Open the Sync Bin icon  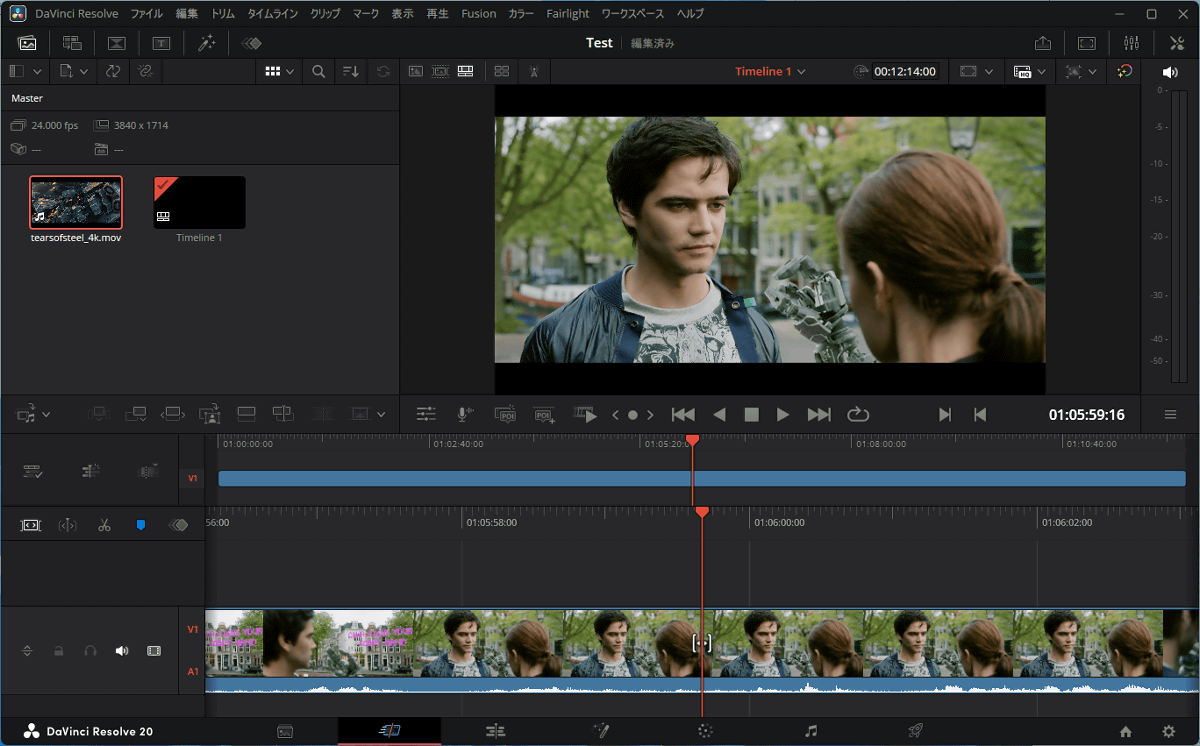(72, 43)
